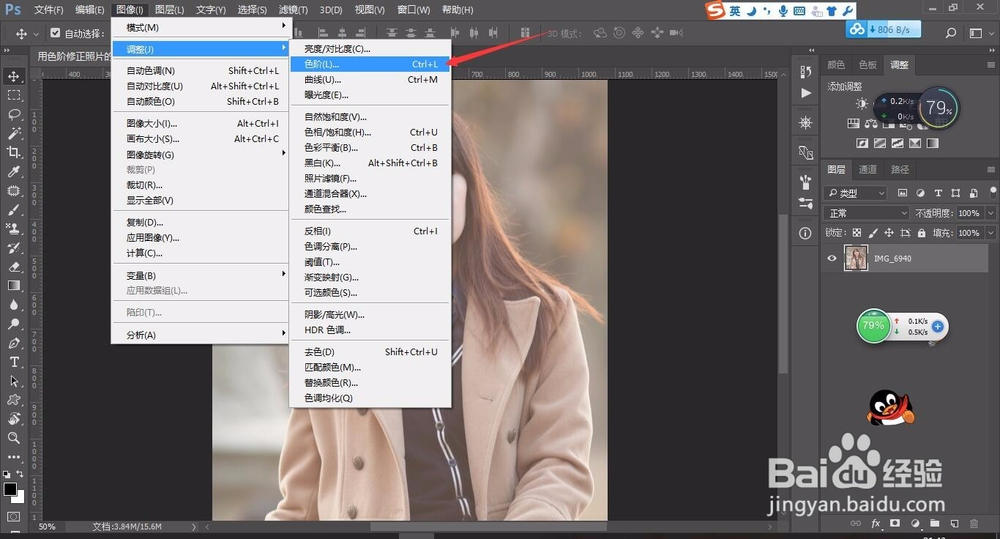Screen dimensions: 1000x539
Task: Select the Rectangular Marquee tool
Action: pyautogui.click(x=13, y=95)
